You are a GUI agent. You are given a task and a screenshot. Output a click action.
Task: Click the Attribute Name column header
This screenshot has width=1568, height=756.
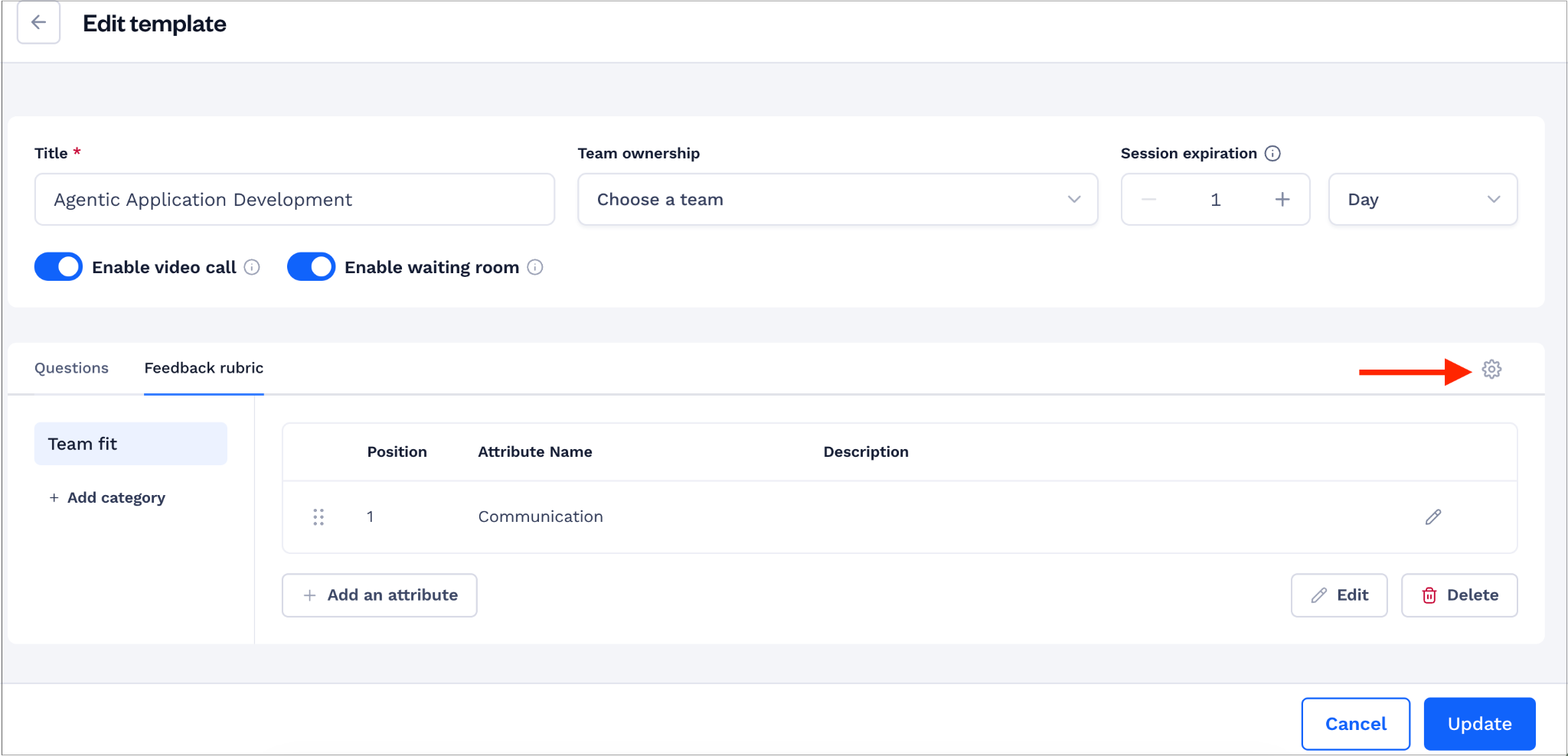[x=535, y=452]
